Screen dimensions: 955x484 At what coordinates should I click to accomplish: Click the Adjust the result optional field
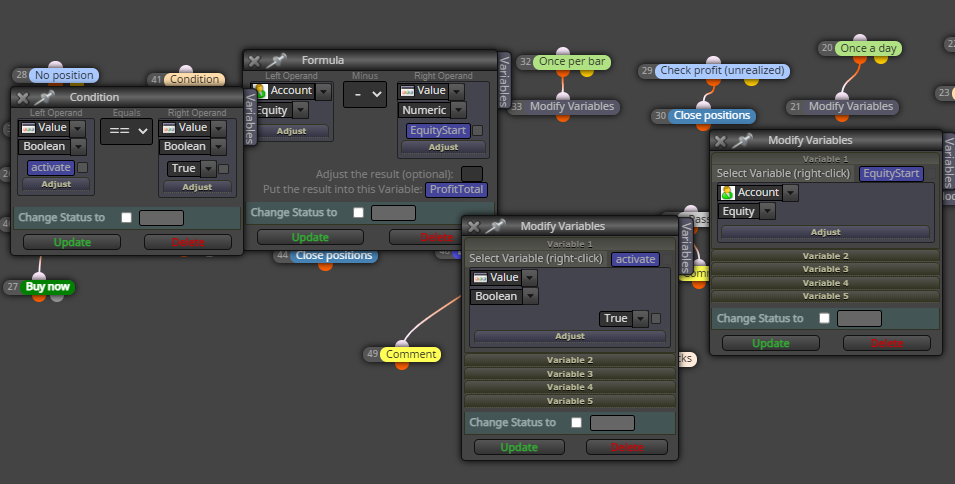point(472,174)
